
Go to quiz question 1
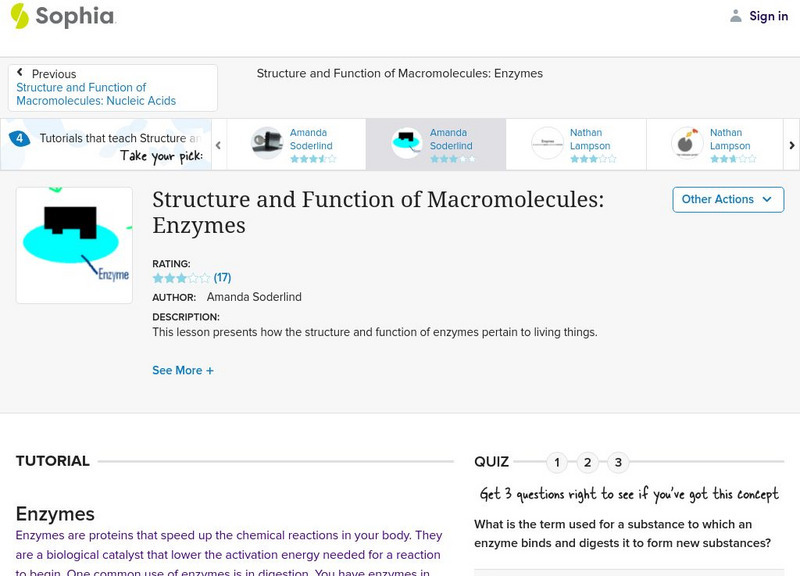point(557,462)
